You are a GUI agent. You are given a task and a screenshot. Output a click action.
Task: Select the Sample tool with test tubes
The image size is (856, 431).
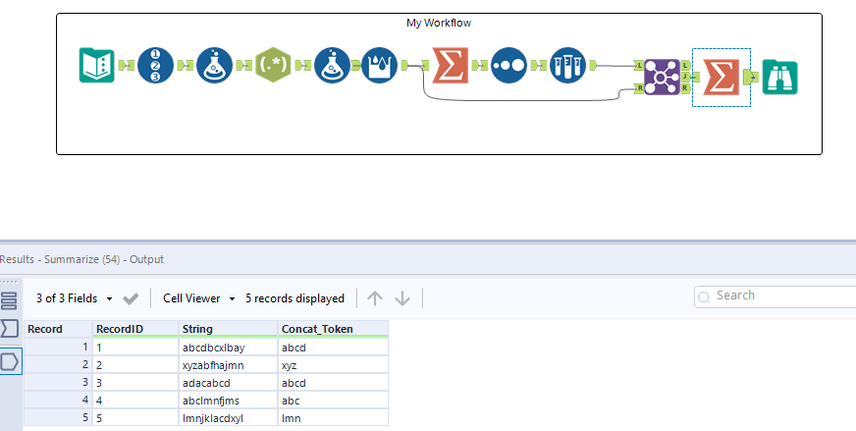(x=568, y=66)
